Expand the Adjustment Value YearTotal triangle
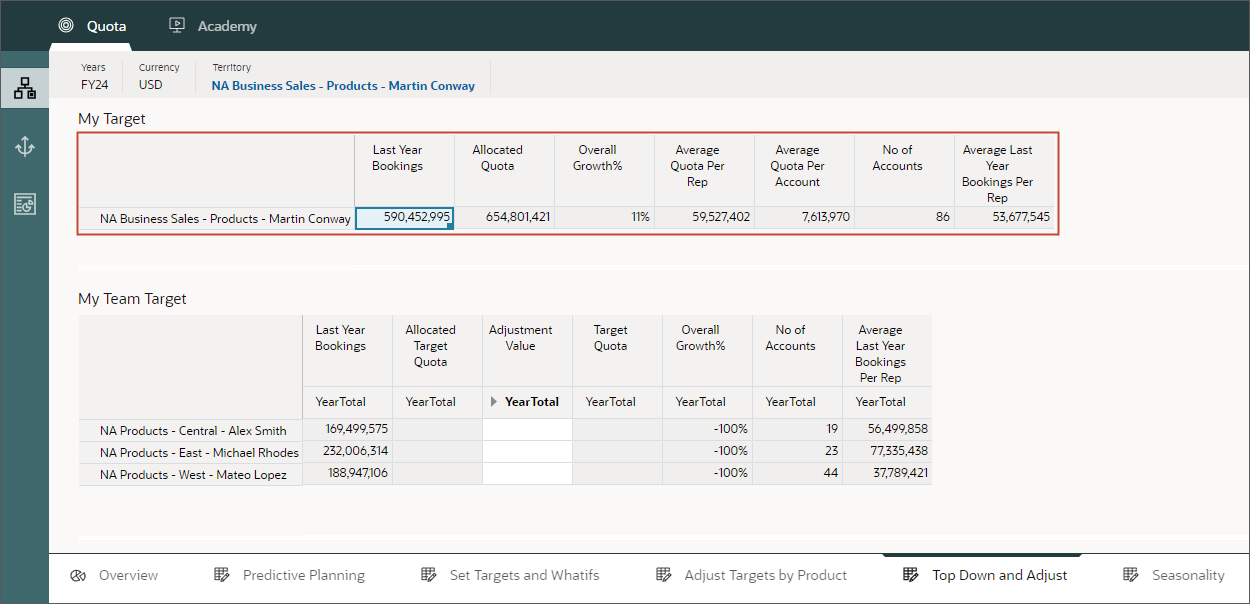The height and width of the screenshot is (604, 1250). pyautogui.click(x=494, y=402)
